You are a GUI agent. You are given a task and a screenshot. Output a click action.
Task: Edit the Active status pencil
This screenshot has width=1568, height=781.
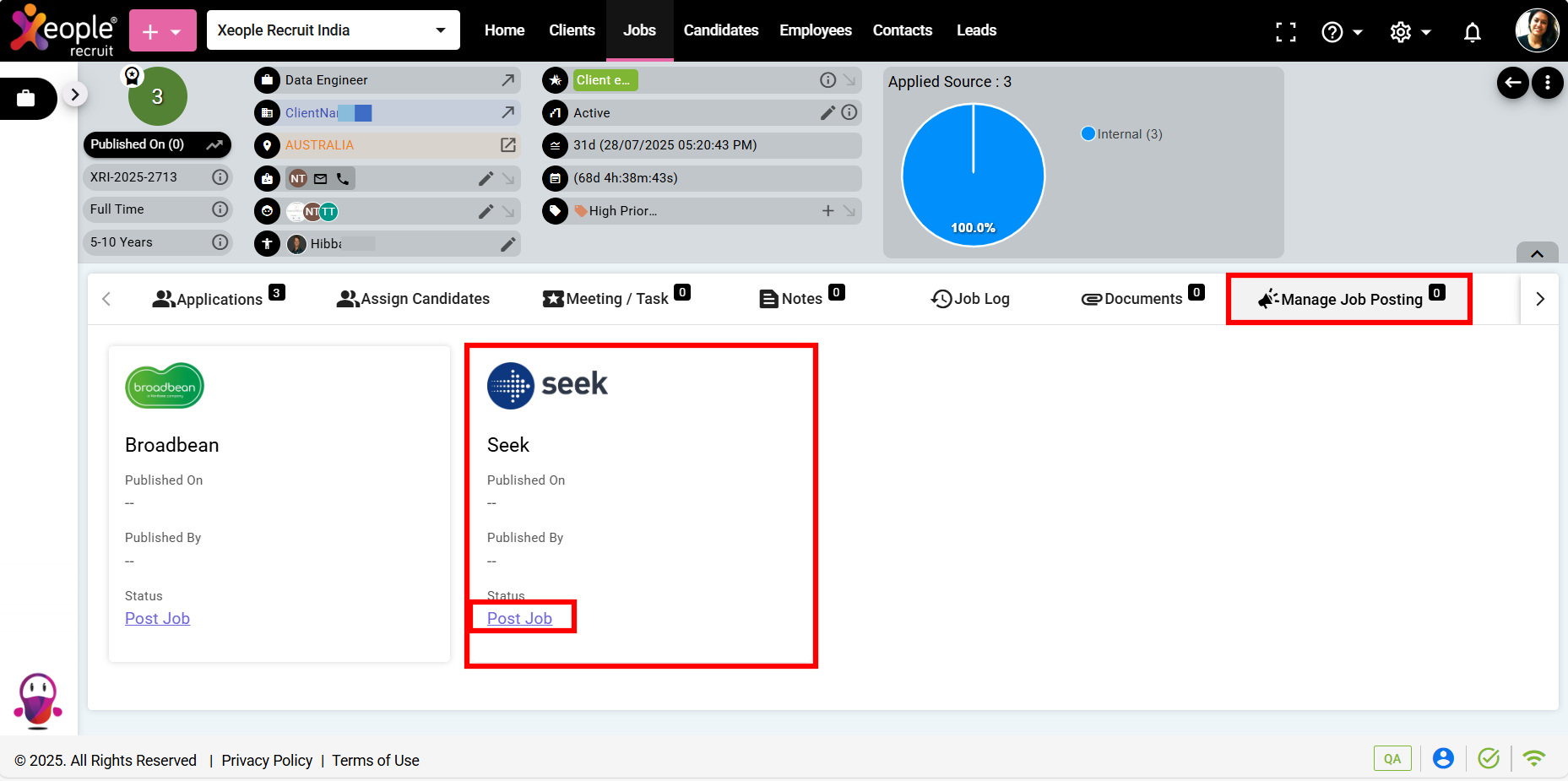827,112
